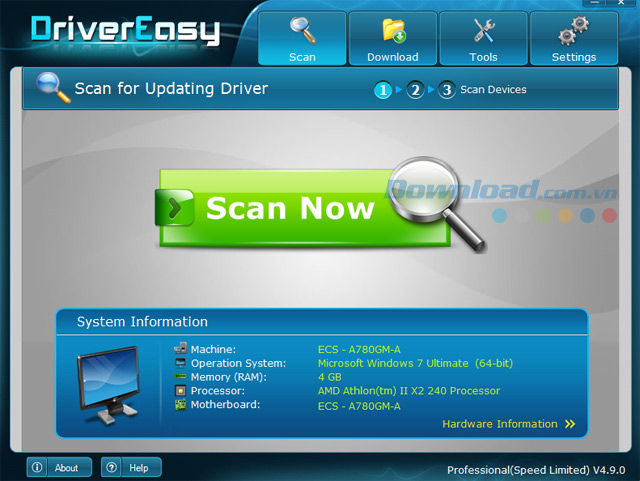Click 'AMD Athlon(tm) II X2 240 Processor' text
Image resolution: width=640 pixels, height=481 pixels.
point(409,391)
